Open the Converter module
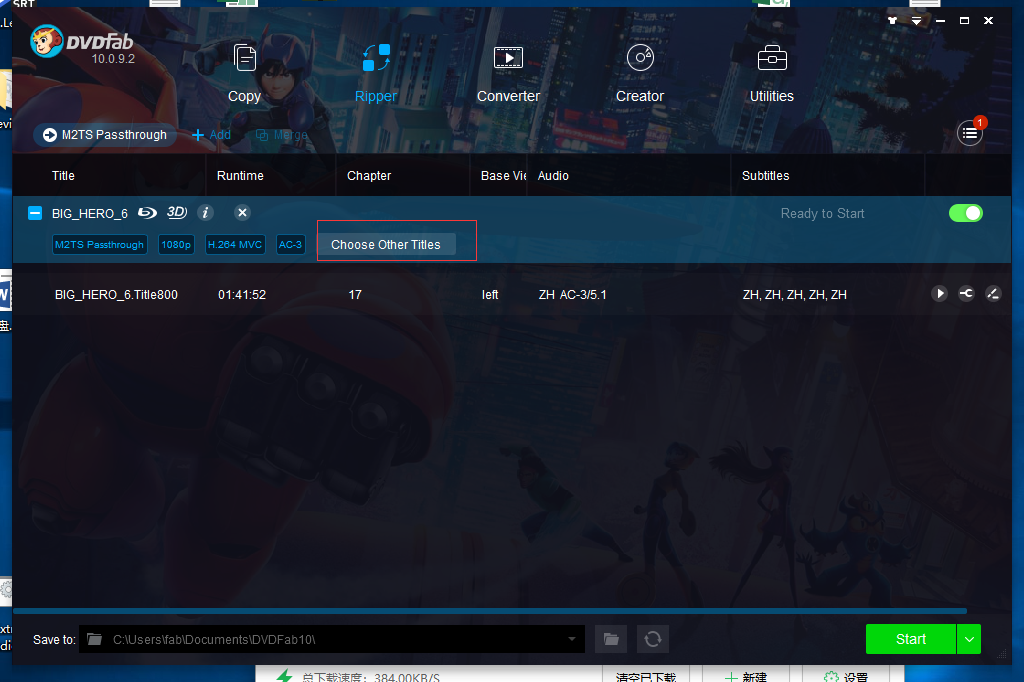Screen dimensions: 1024x682 508,73
